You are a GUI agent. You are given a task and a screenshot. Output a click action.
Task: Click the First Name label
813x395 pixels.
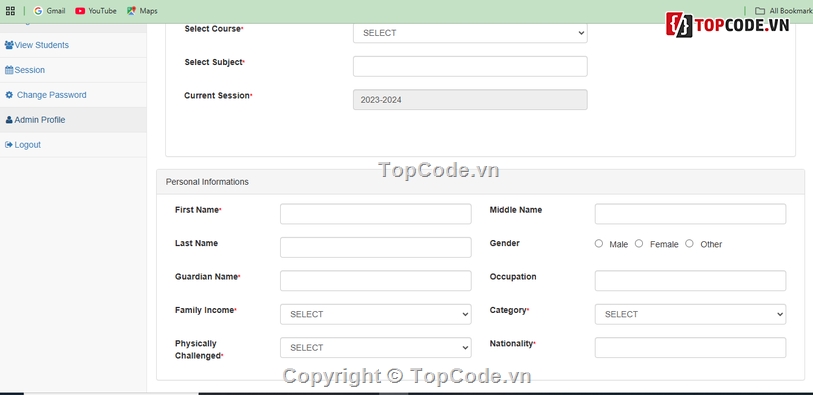click(x=198, y=210)
